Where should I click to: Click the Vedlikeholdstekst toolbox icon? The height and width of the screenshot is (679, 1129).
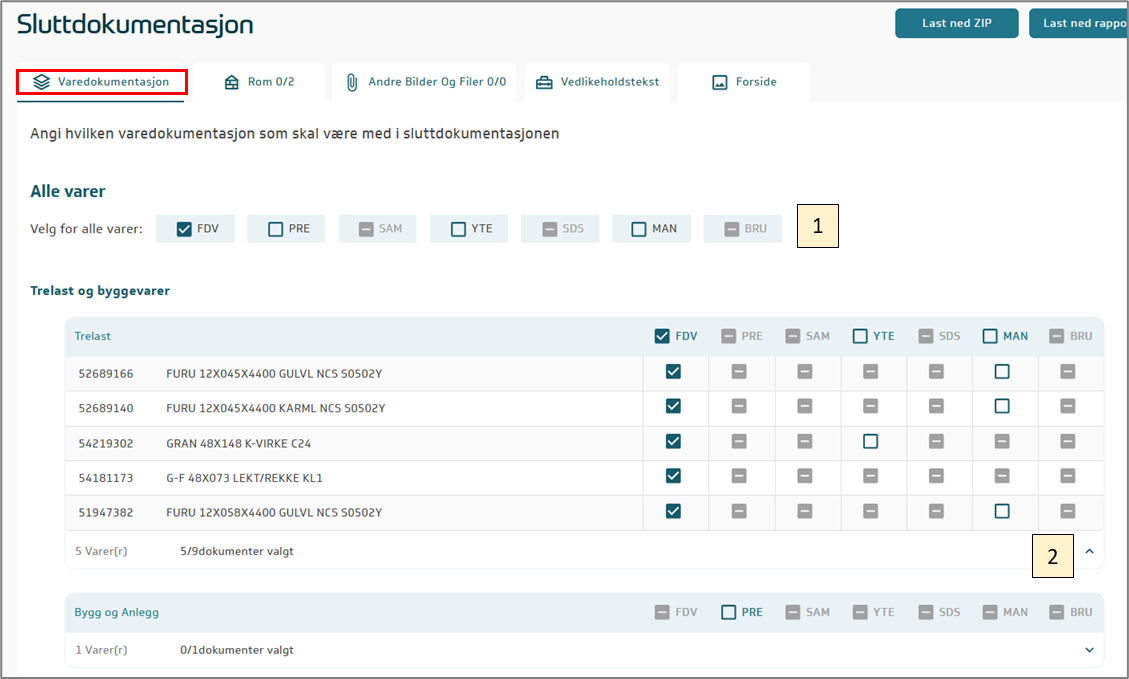point(544,82)
